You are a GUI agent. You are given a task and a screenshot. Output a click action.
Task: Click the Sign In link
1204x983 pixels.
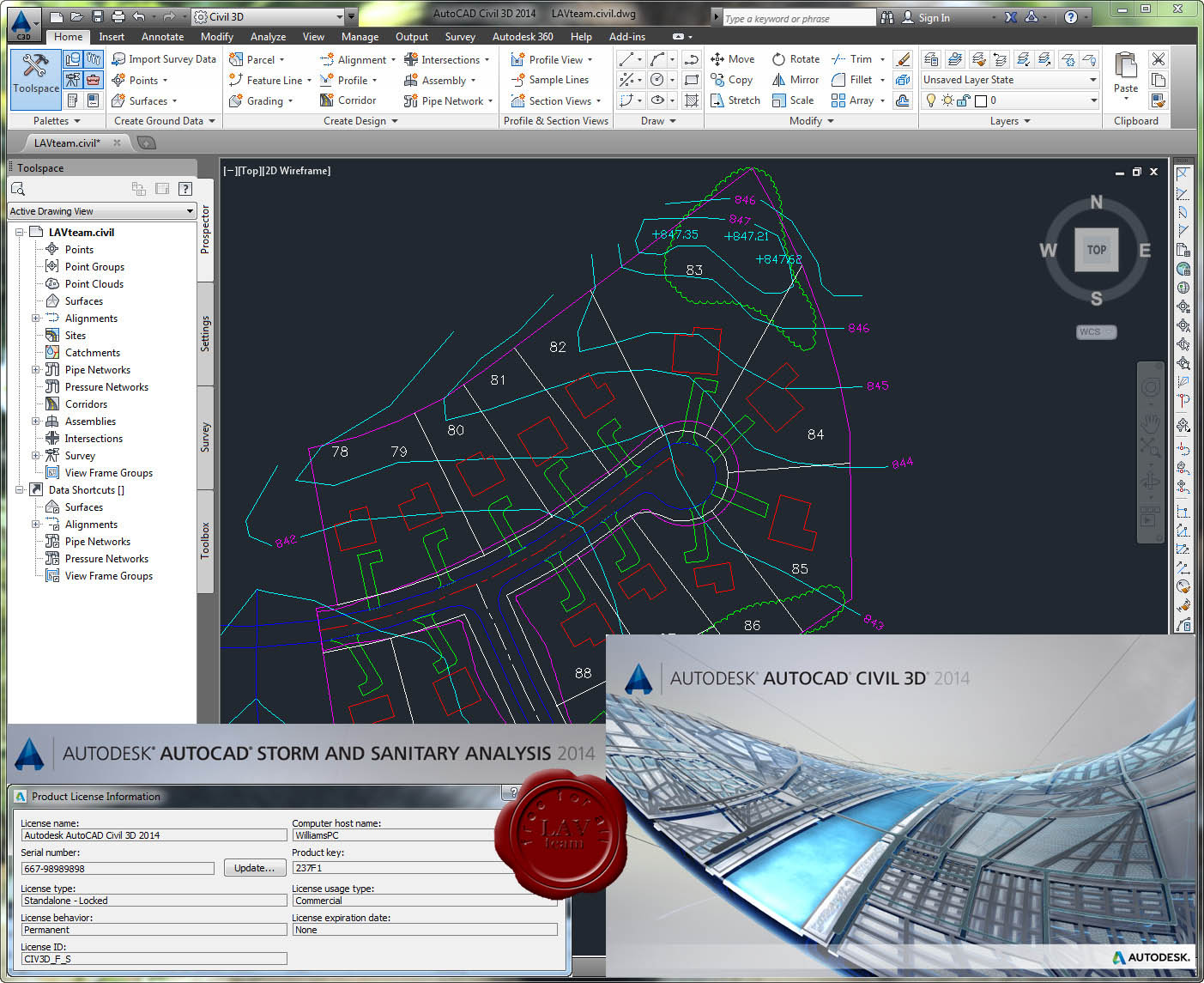(x=934, y=17)
